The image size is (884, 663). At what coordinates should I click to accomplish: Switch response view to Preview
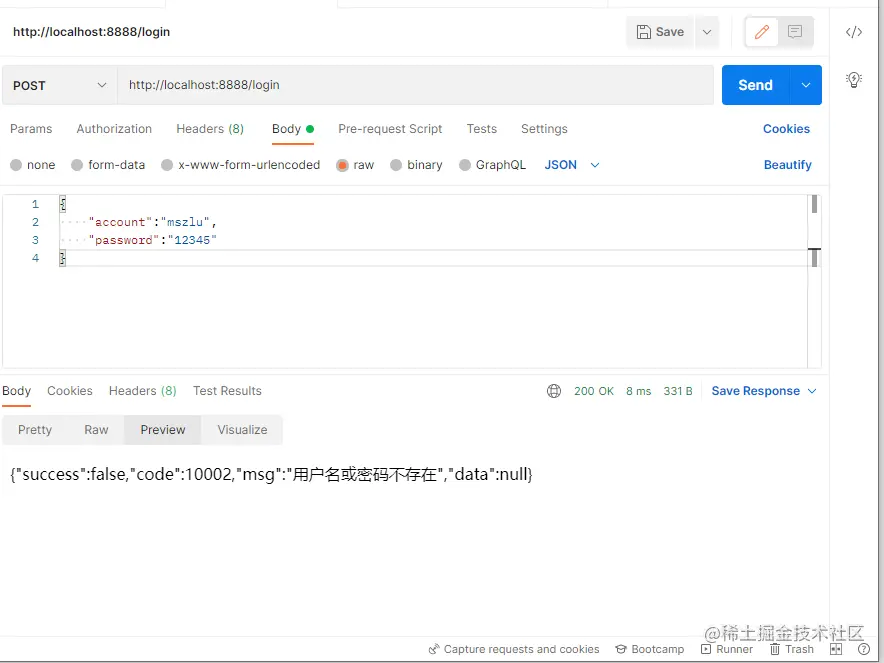pyautogui.click(x=163, y=430)
